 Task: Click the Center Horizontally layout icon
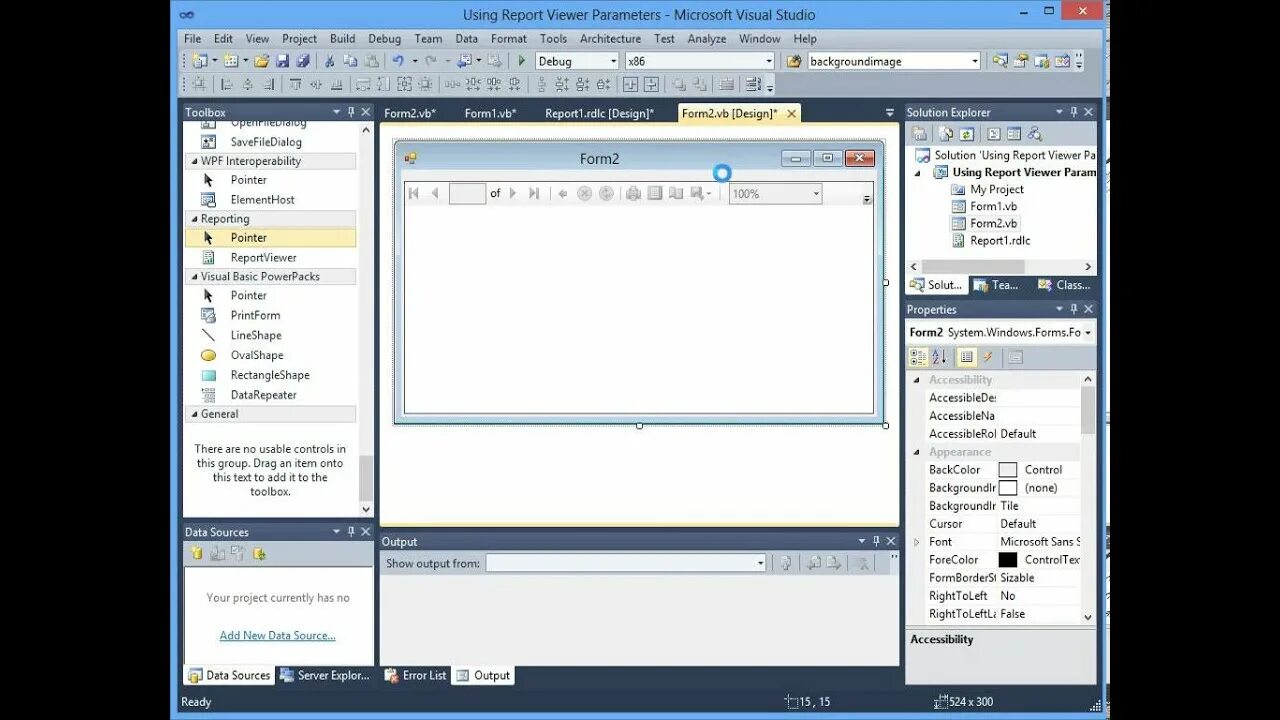tap(631, 85)
